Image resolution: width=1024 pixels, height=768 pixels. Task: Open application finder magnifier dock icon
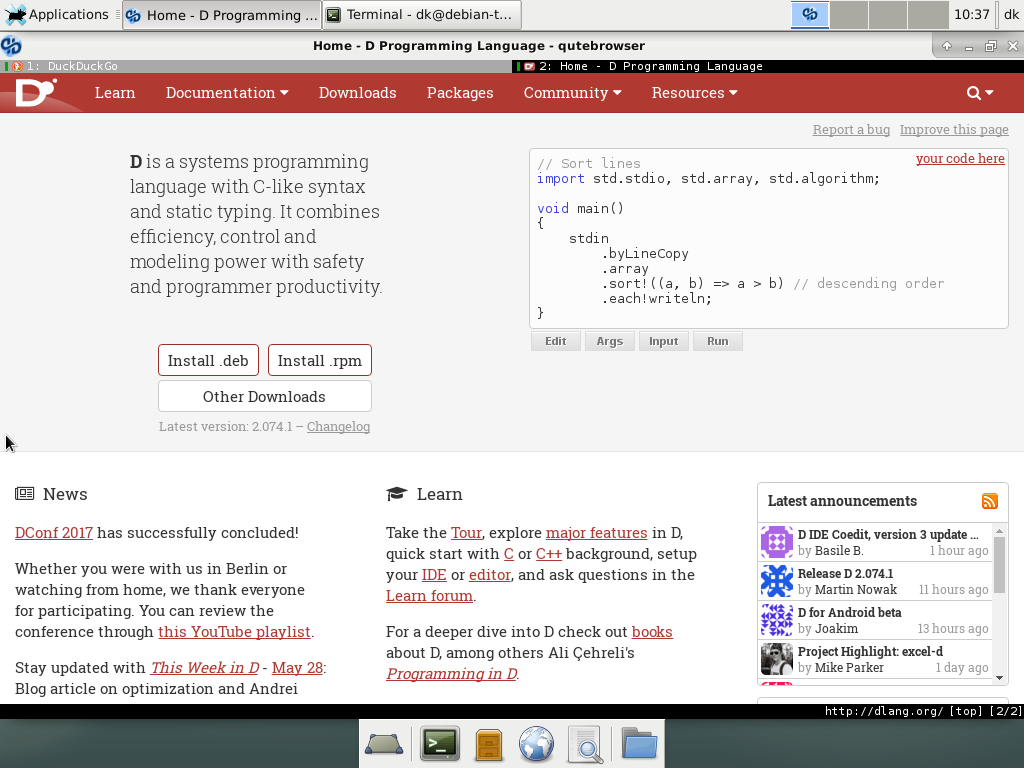[x=585, y=744]
